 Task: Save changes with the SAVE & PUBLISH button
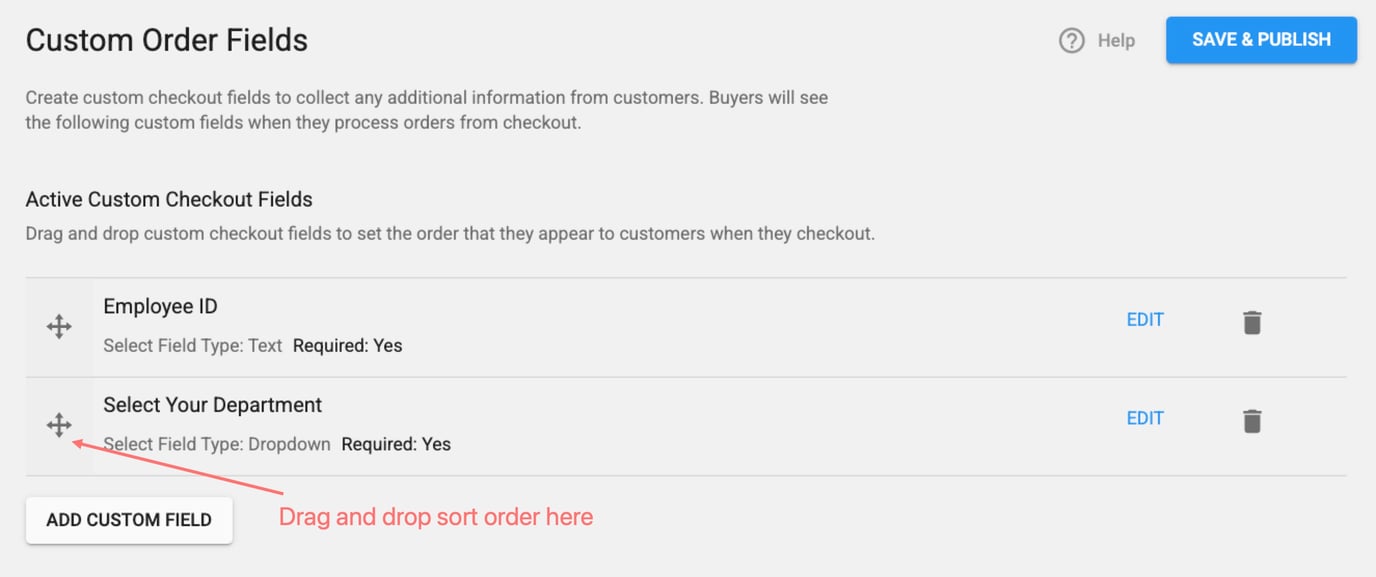[1260, 40]
